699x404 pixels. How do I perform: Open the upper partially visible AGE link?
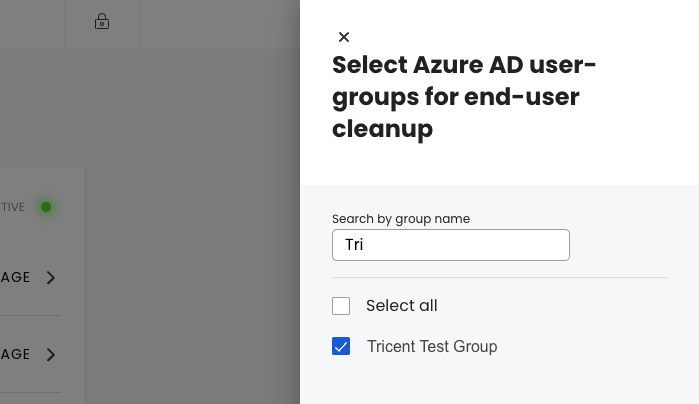(15, 277)
